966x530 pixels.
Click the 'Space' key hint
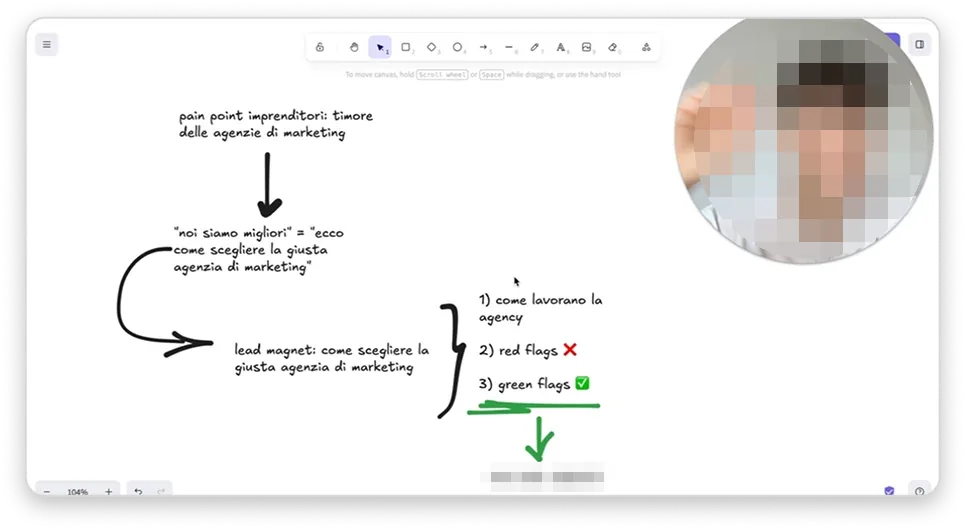492,75
